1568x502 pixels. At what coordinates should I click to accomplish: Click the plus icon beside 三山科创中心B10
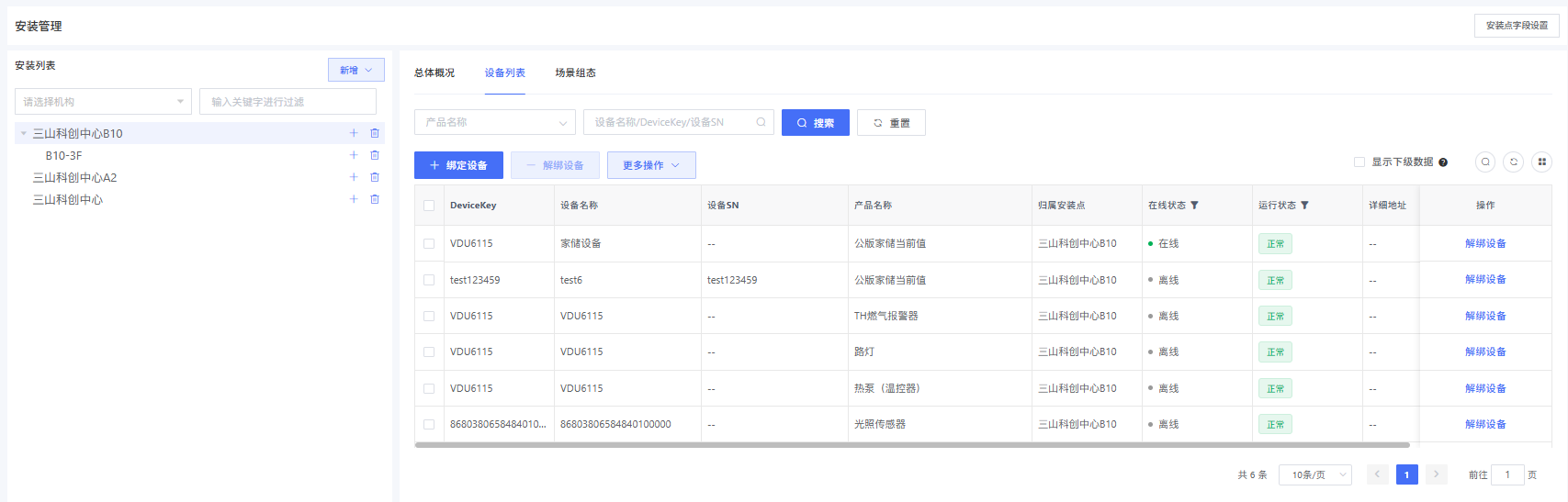(x=354, y=133)
